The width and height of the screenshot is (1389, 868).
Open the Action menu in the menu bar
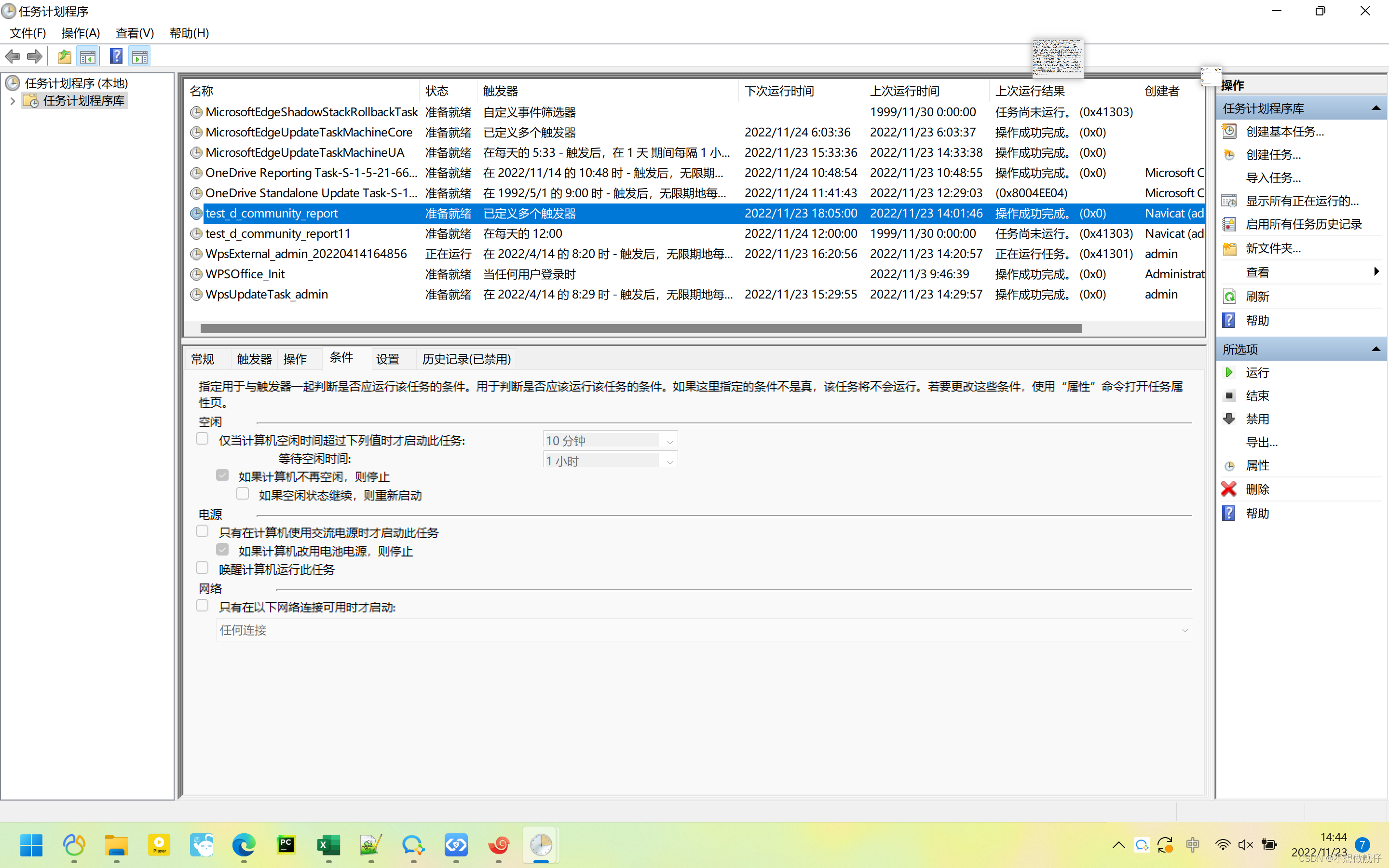(x=81, y=33)
